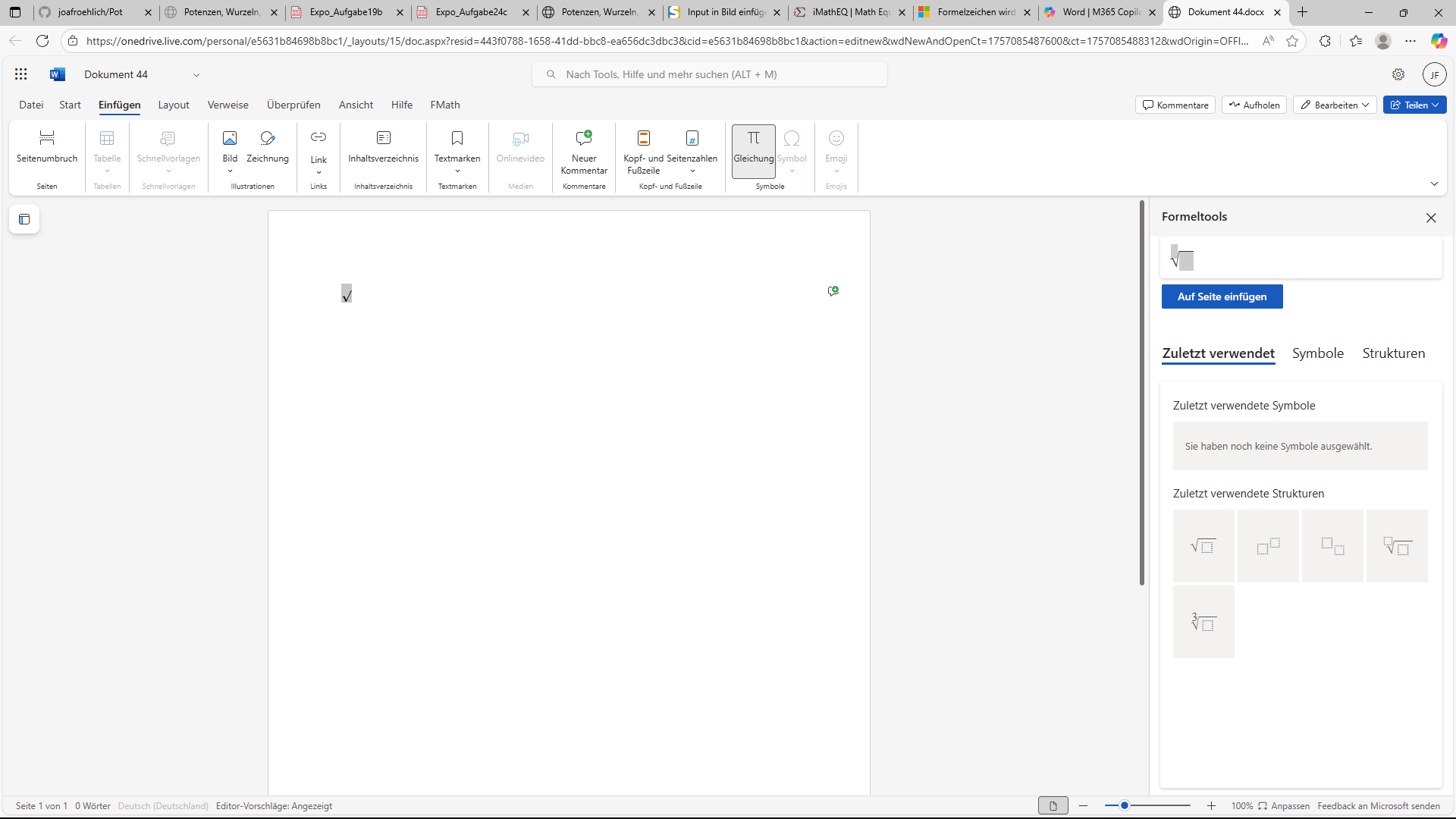Adjust the zoom slider handle

[x=1125, y=805]
